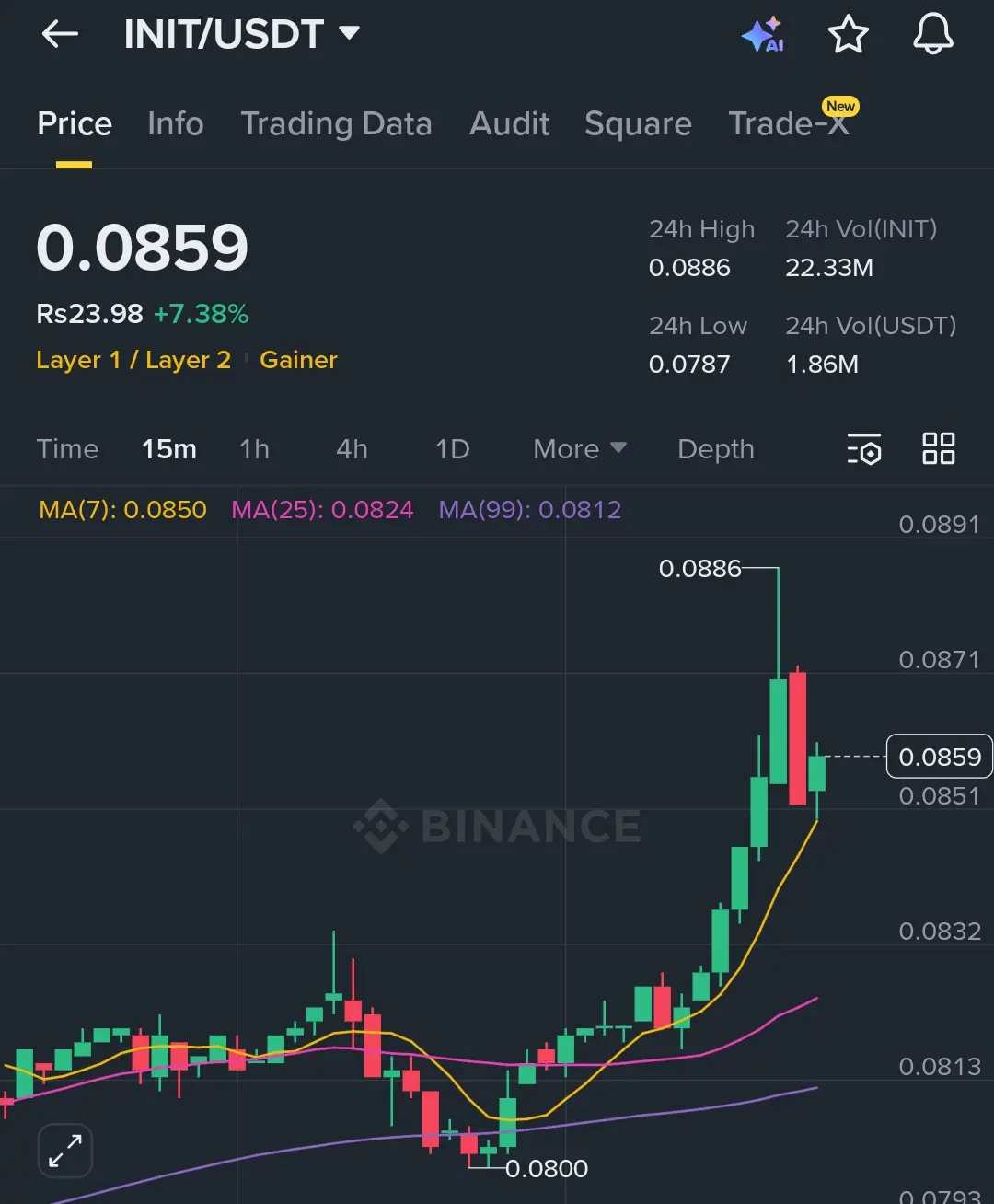Tap the 0.0832 price axis label
This screenshot has width=994, height=1204.
[939, 932]
